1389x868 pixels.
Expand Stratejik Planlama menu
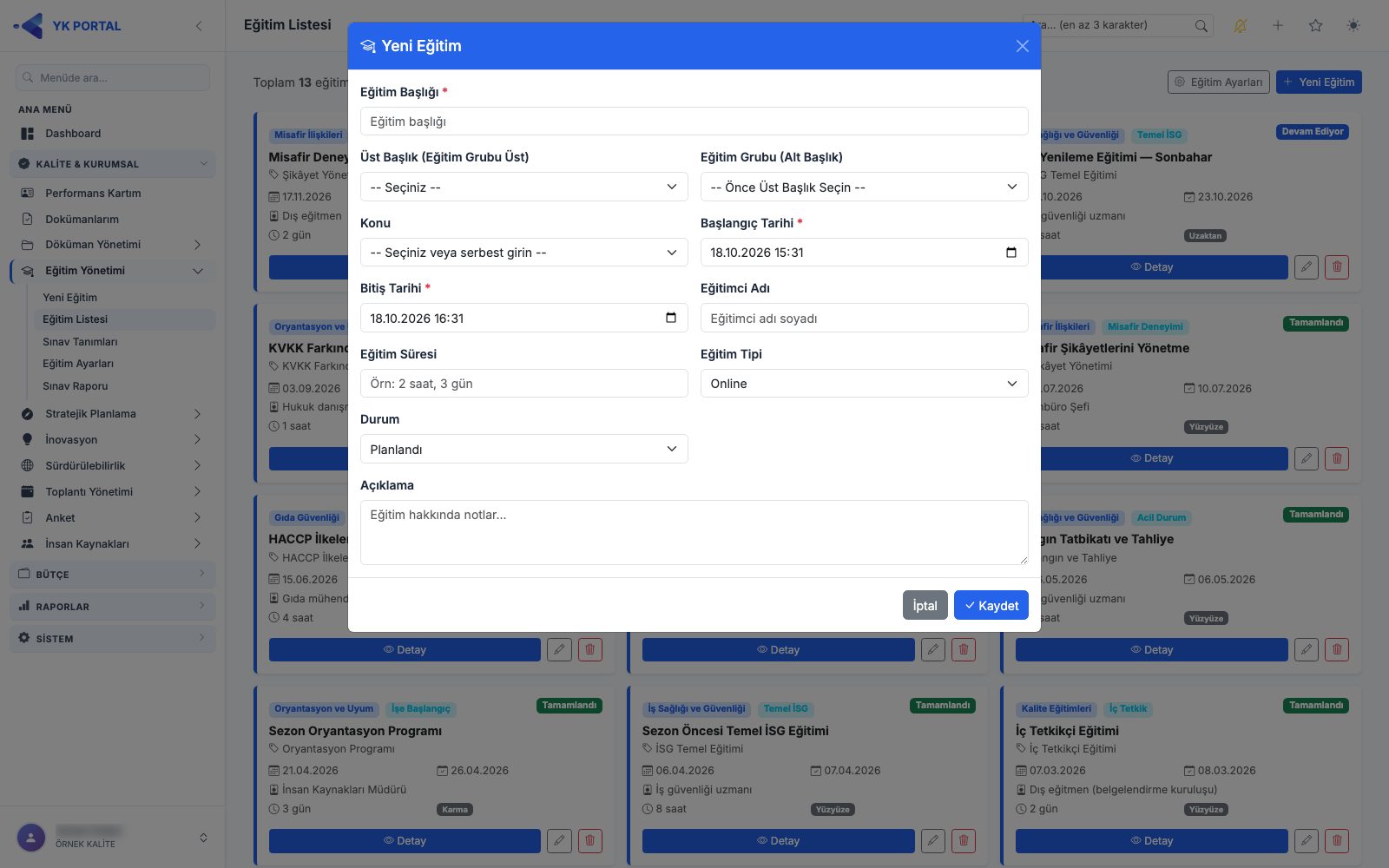click(113, 414)
